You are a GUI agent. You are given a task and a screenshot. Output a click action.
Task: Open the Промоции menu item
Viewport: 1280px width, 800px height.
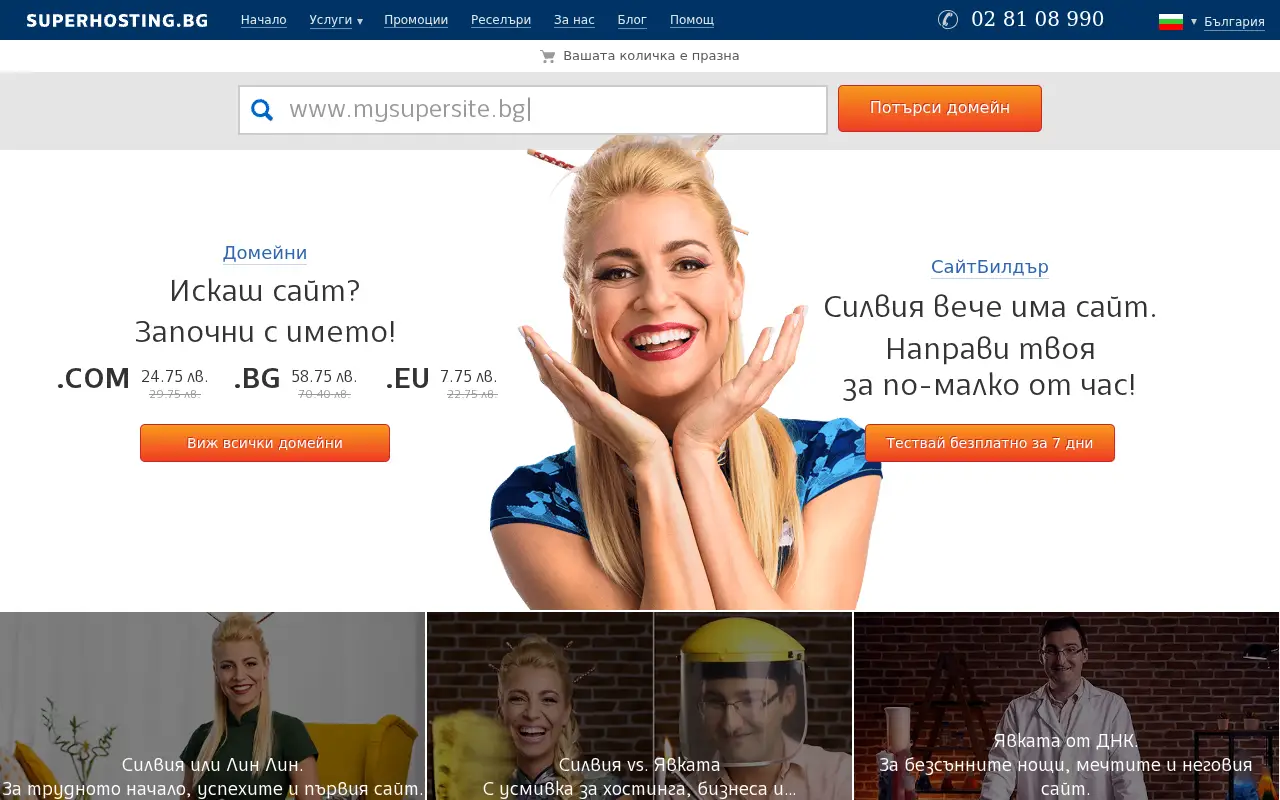tap(416, 20)
